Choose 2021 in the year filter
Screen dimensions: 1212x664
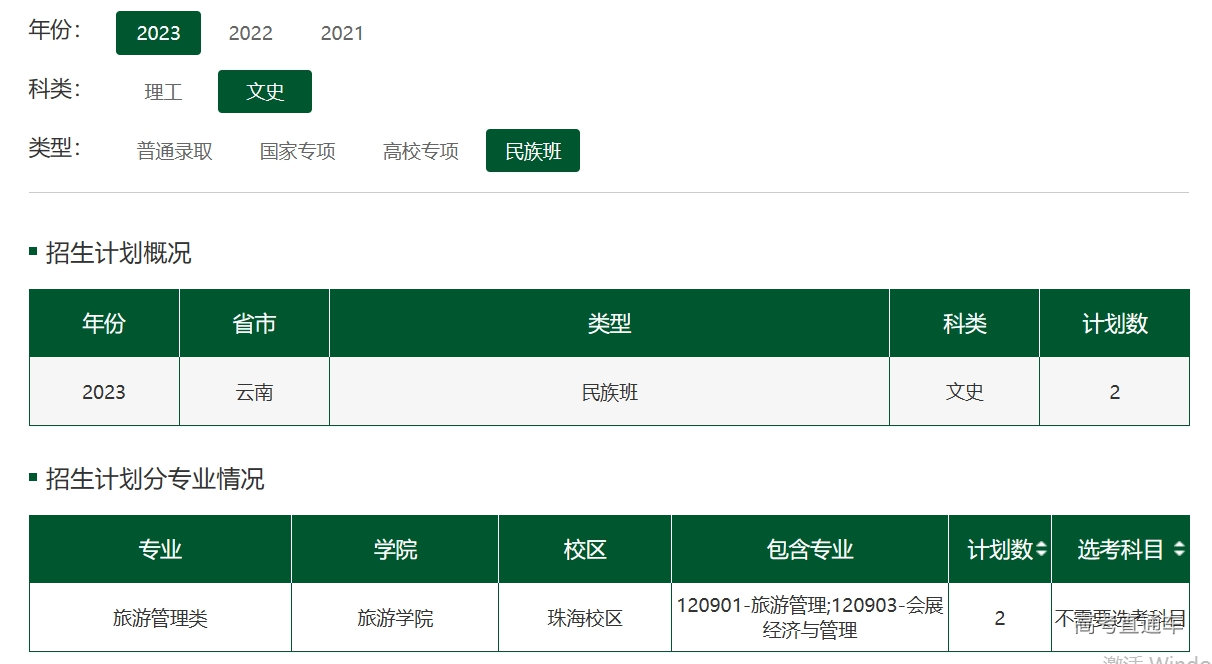click(x=342, y=33)
